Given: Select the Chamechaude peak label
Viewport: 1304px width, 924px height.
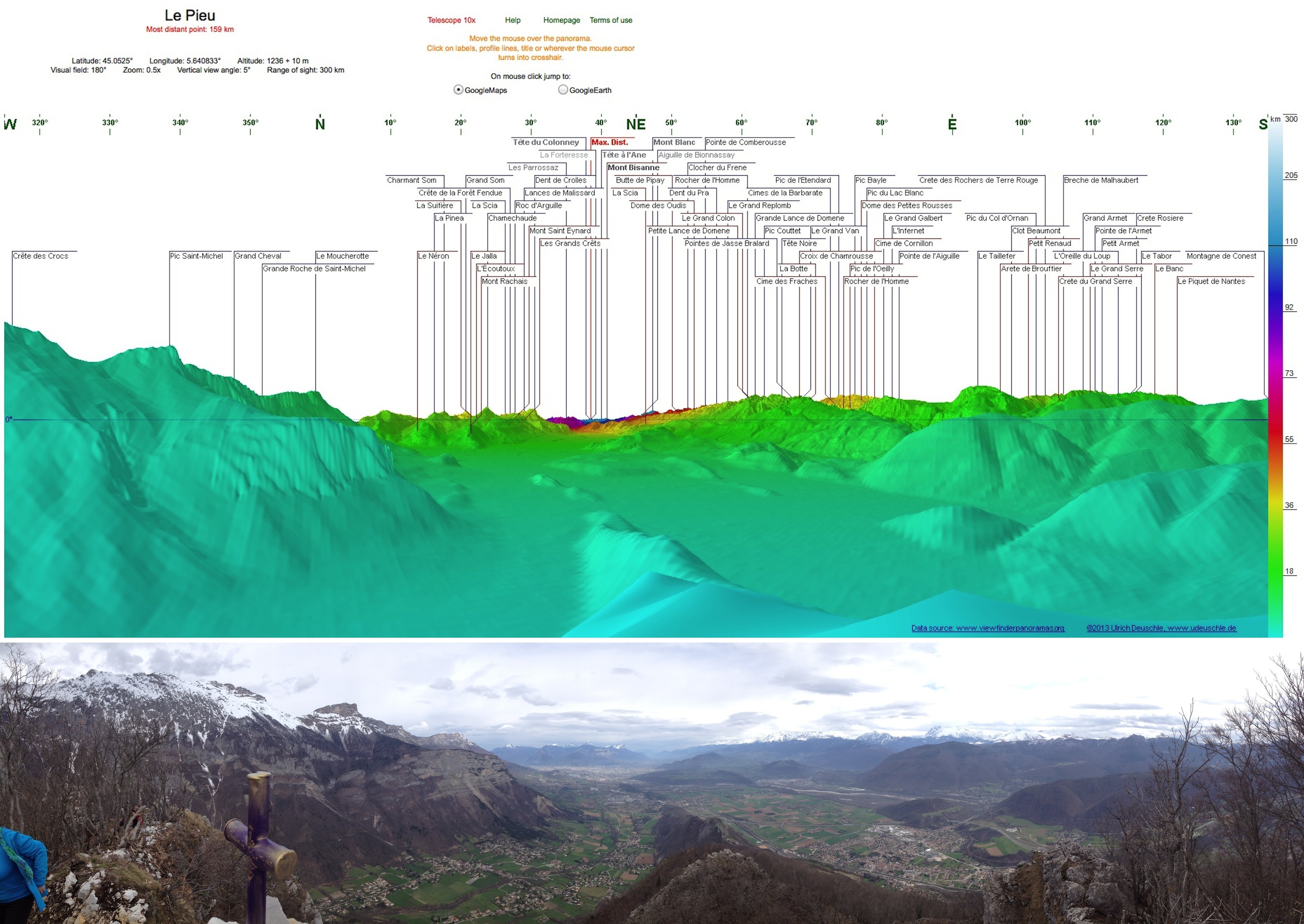Looking at the screenshot, I should pos(512,218).
